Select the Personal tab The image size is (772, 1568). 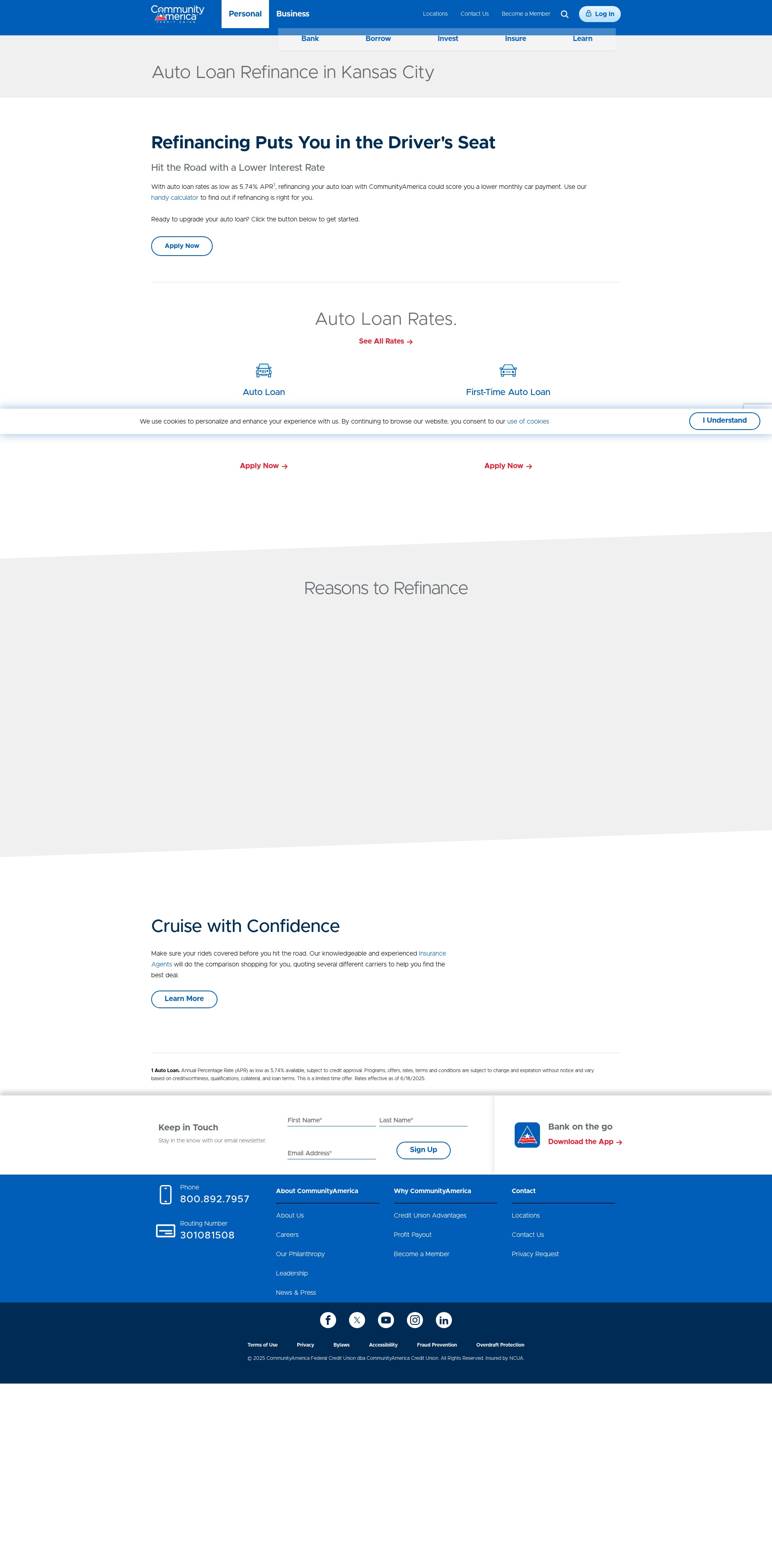(245, 14)
